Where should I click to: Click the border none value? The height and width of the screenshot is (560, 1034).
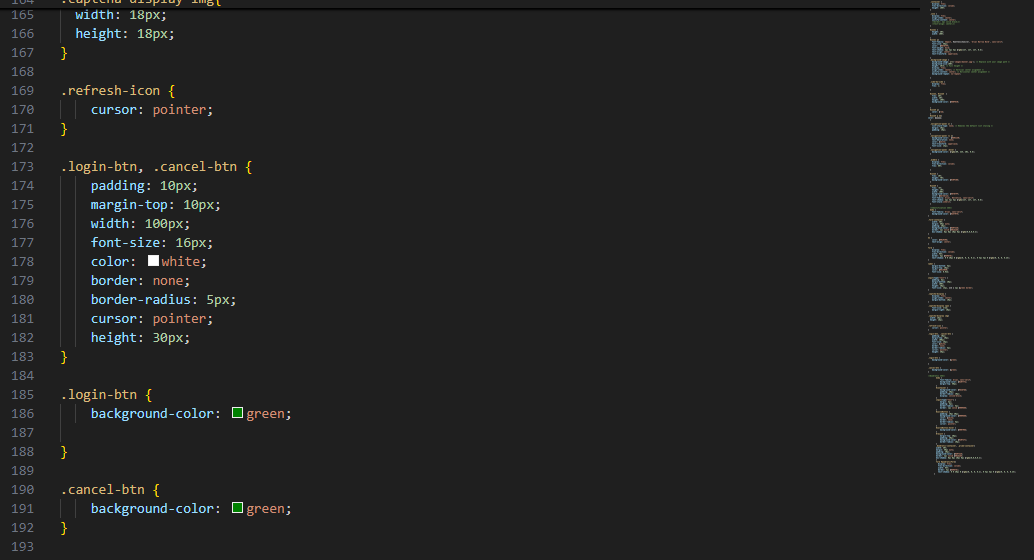tap(168, 280)
